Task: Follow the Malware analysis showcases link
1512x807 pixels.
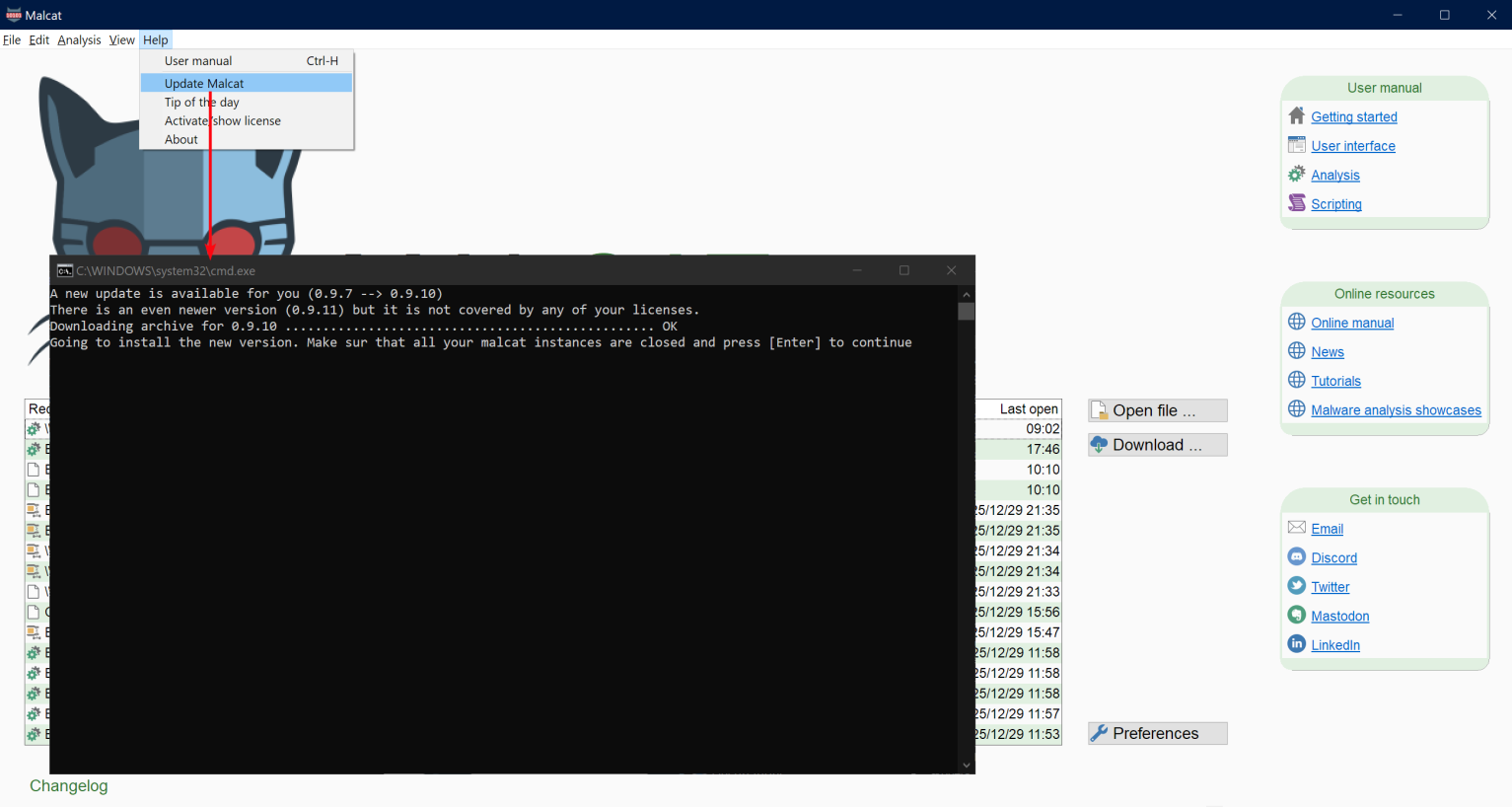Action: (1396, 409)
